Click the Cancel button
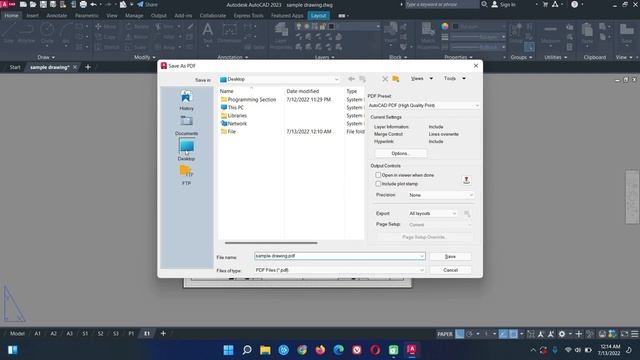The image size is (640, 360). (450, 270)
